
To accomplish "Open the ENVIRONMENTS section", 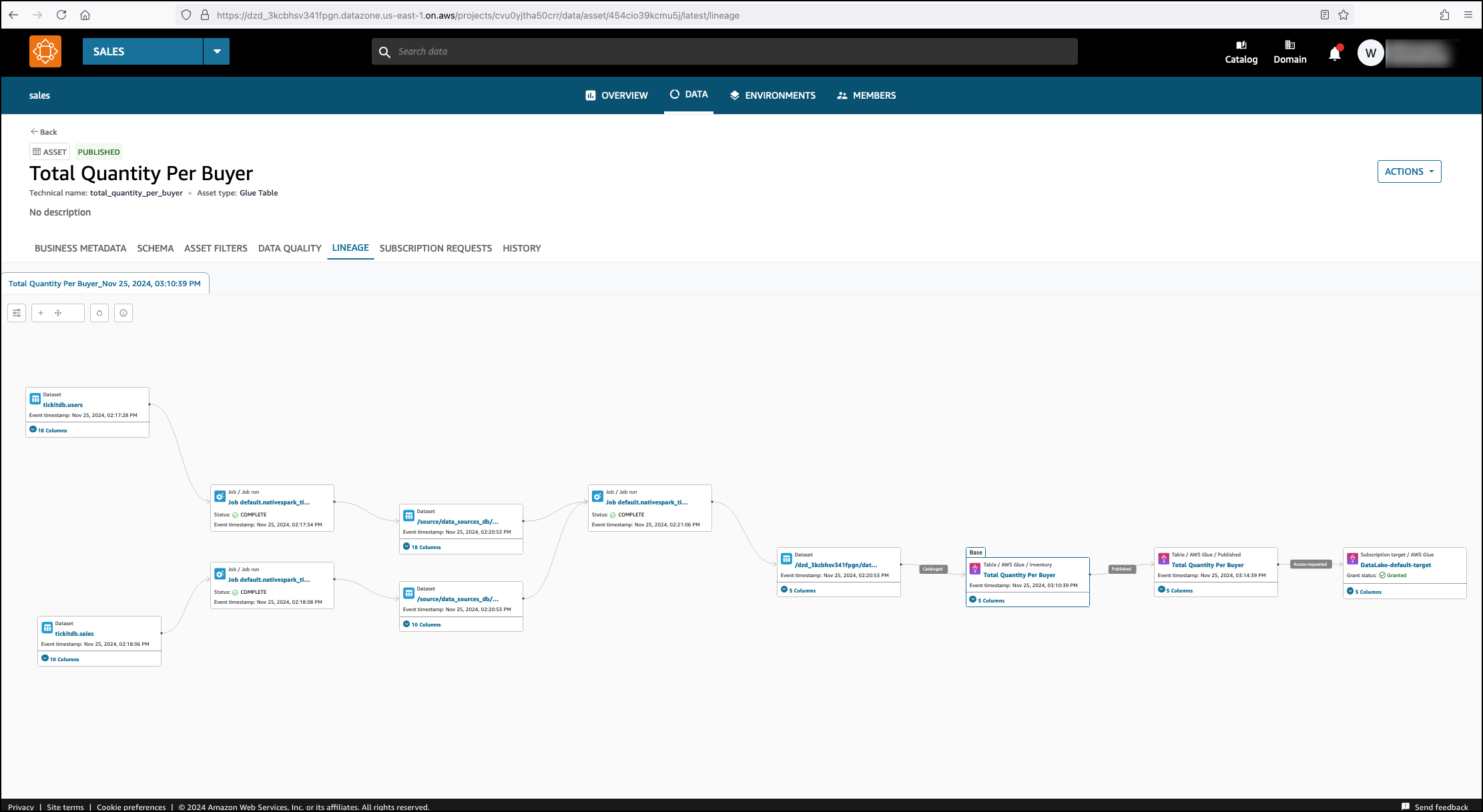I will tap(773, 95).
